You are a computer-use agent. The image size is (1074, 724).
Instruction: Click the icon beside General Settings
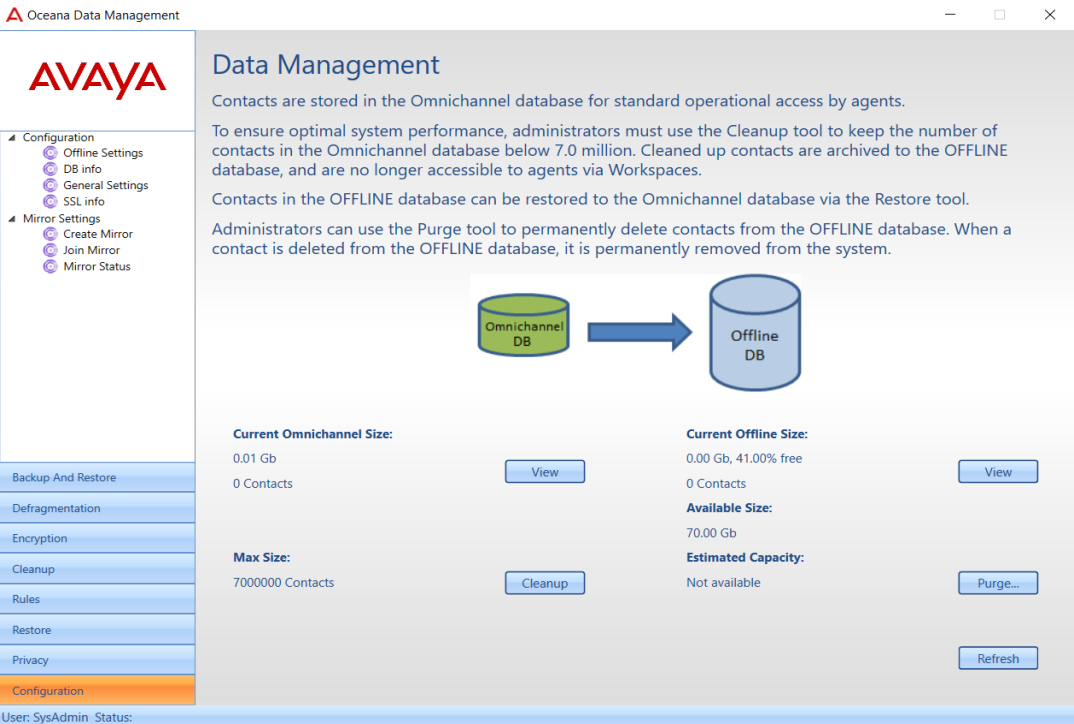50,185
